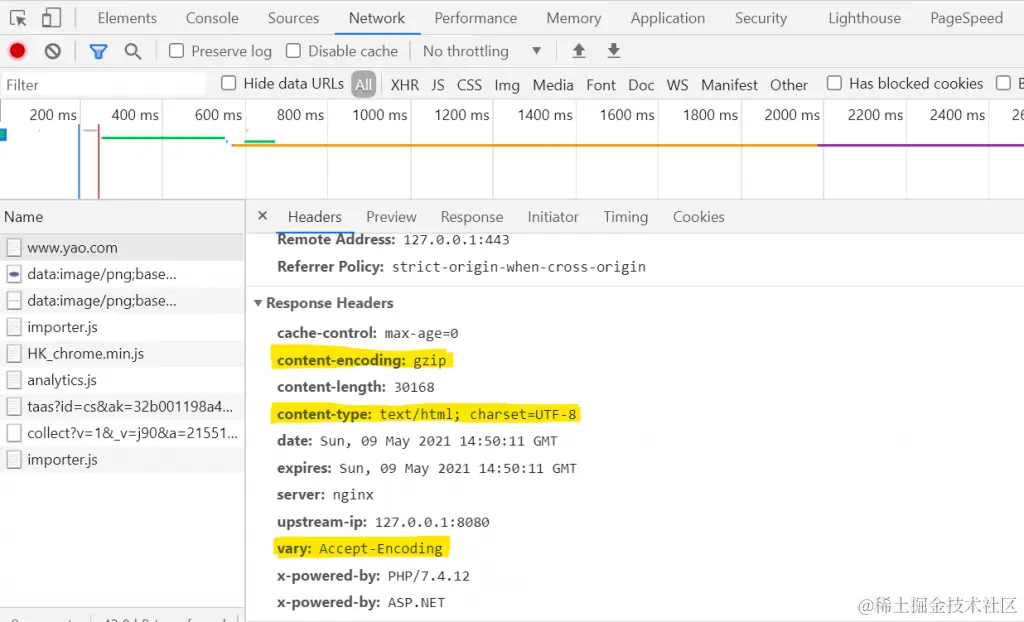Select the collect?v=1&_v=j90 request row

click(x=122, y=433)
